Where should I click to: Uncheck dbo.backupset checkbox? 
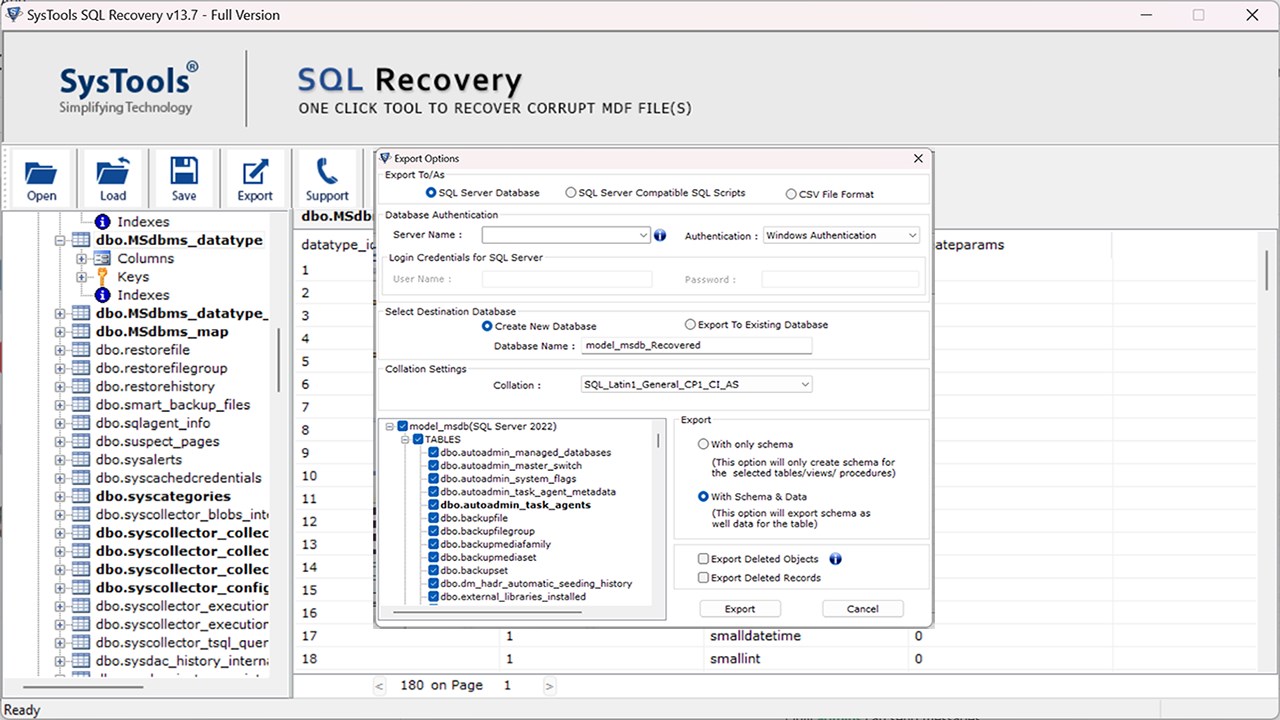coord(433,570)
